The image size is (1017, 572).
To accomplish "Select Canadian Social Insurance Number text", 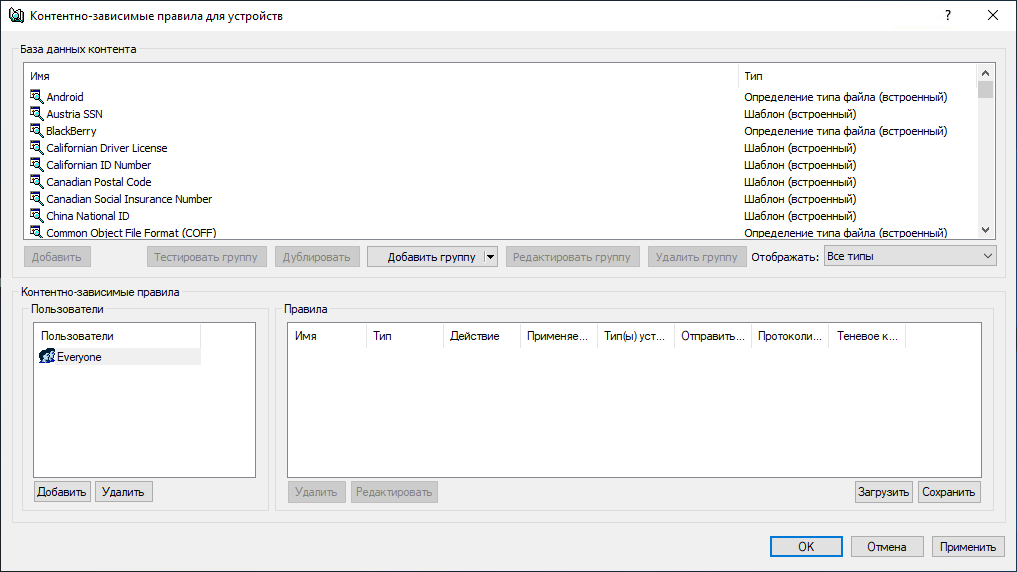I will tap(129, 199).
